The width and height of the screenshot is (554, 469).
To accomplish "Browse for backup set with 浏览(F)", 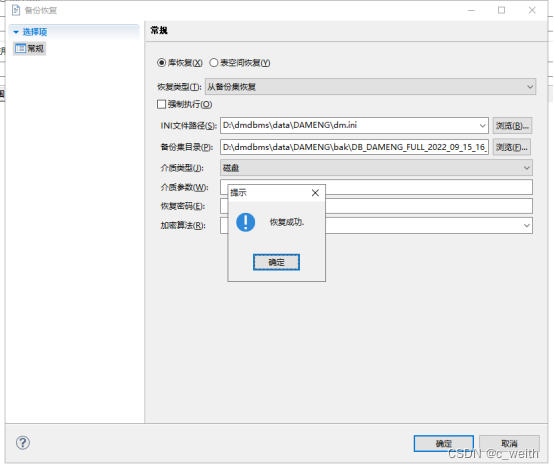I will tap(512, 147).
